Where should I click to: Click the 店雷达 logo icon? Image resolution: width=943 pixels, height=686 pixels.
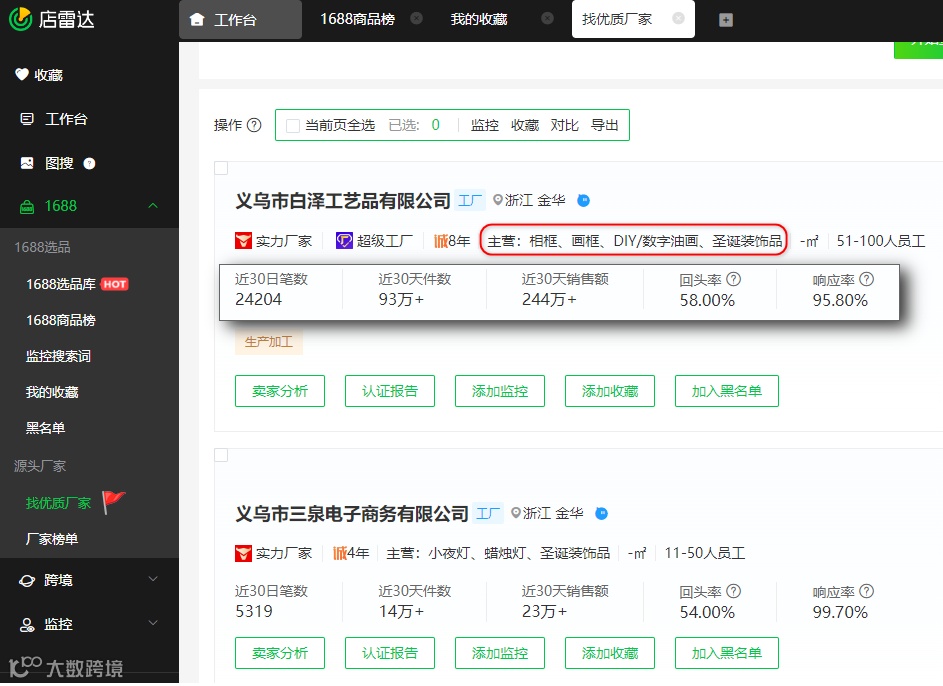coord(20,19)
